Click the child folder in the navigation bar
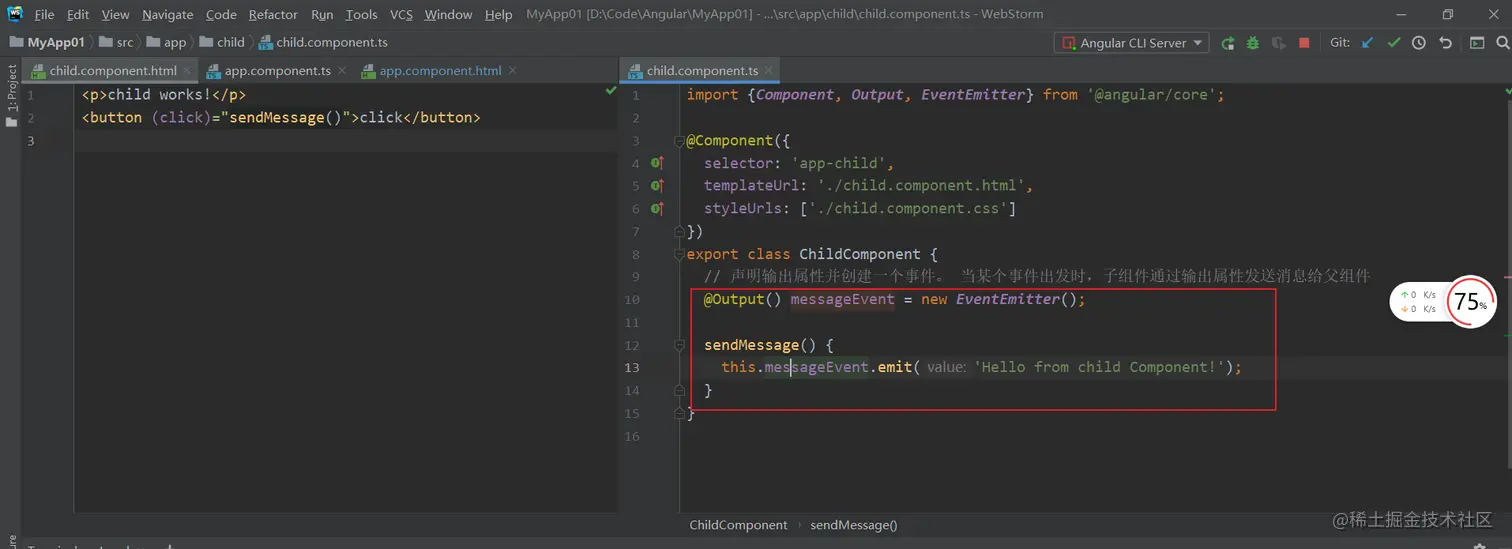This screenshot has width=1512, height=549. (x=222, y=43)
